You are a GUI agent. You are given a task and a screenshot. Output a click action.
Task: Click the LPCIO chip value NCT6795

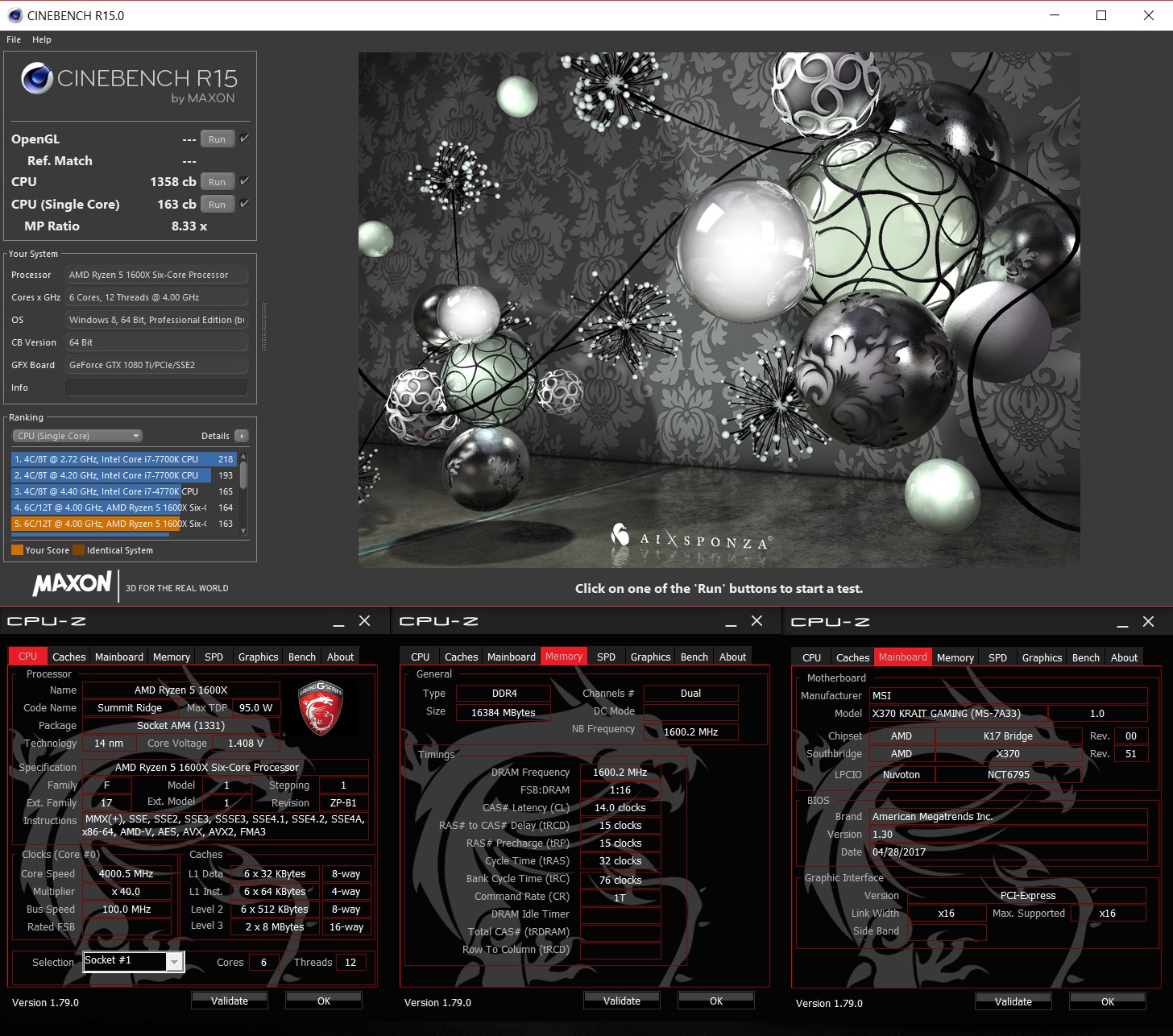pyautogui.click(x=1009, y=775)
